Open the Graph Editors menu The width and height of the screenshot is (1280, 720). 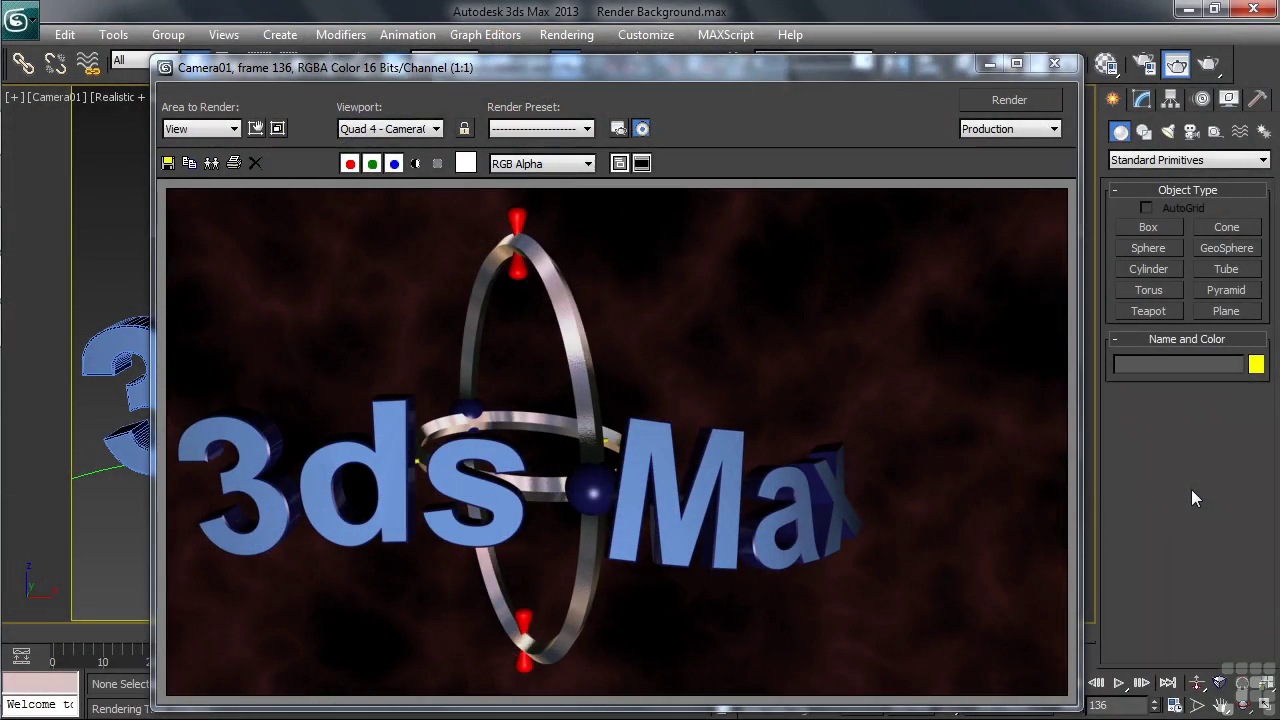(x=485, y=35)
